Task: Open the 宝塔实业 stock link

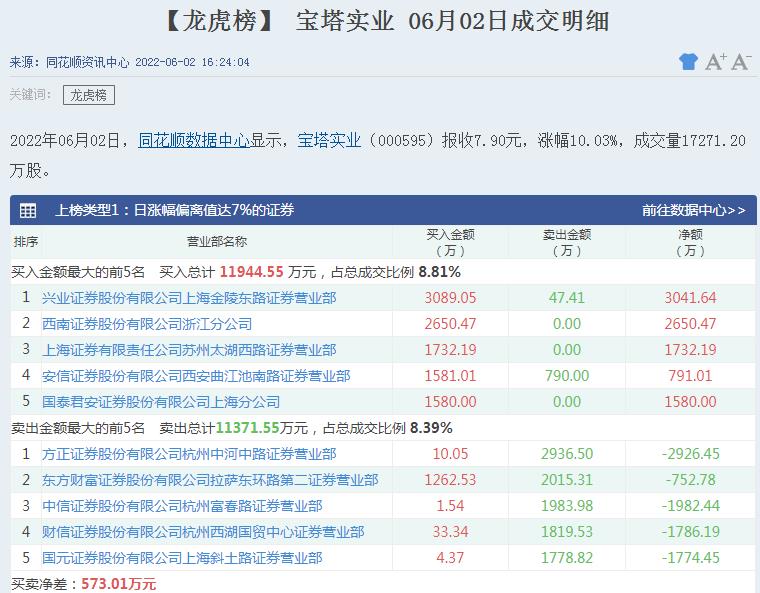Action: click(329, 141)
